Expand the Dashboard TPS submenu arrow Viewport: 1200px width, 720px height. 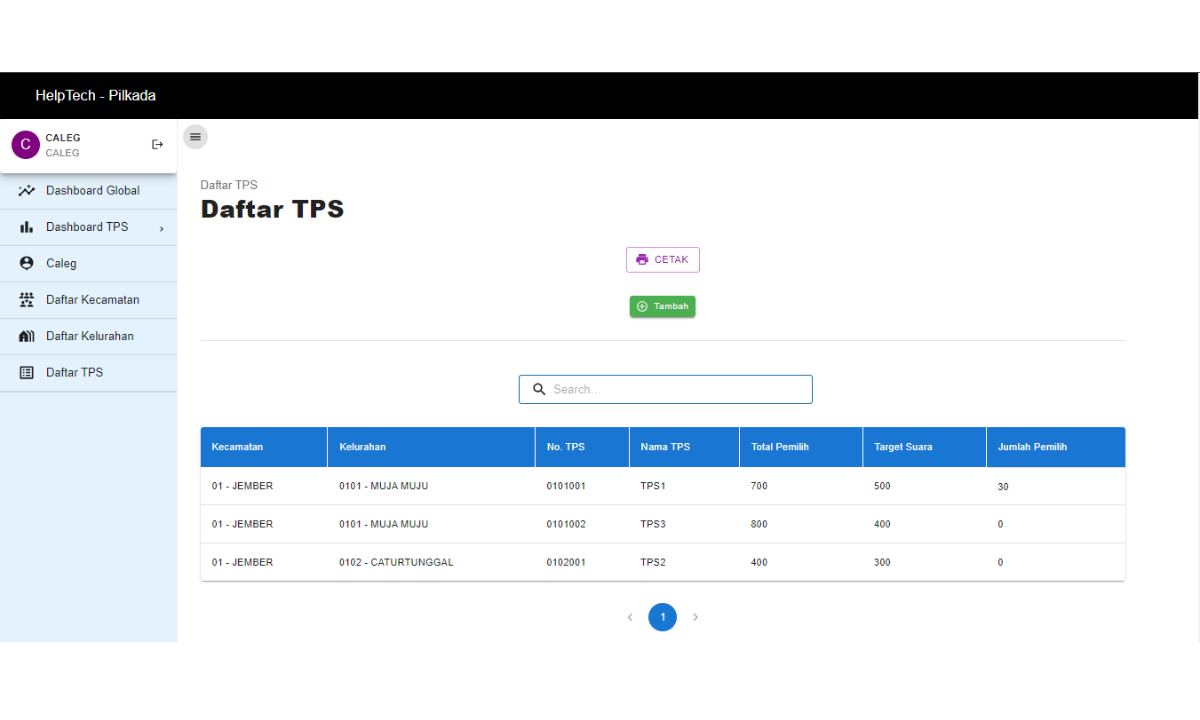(161, 228)
